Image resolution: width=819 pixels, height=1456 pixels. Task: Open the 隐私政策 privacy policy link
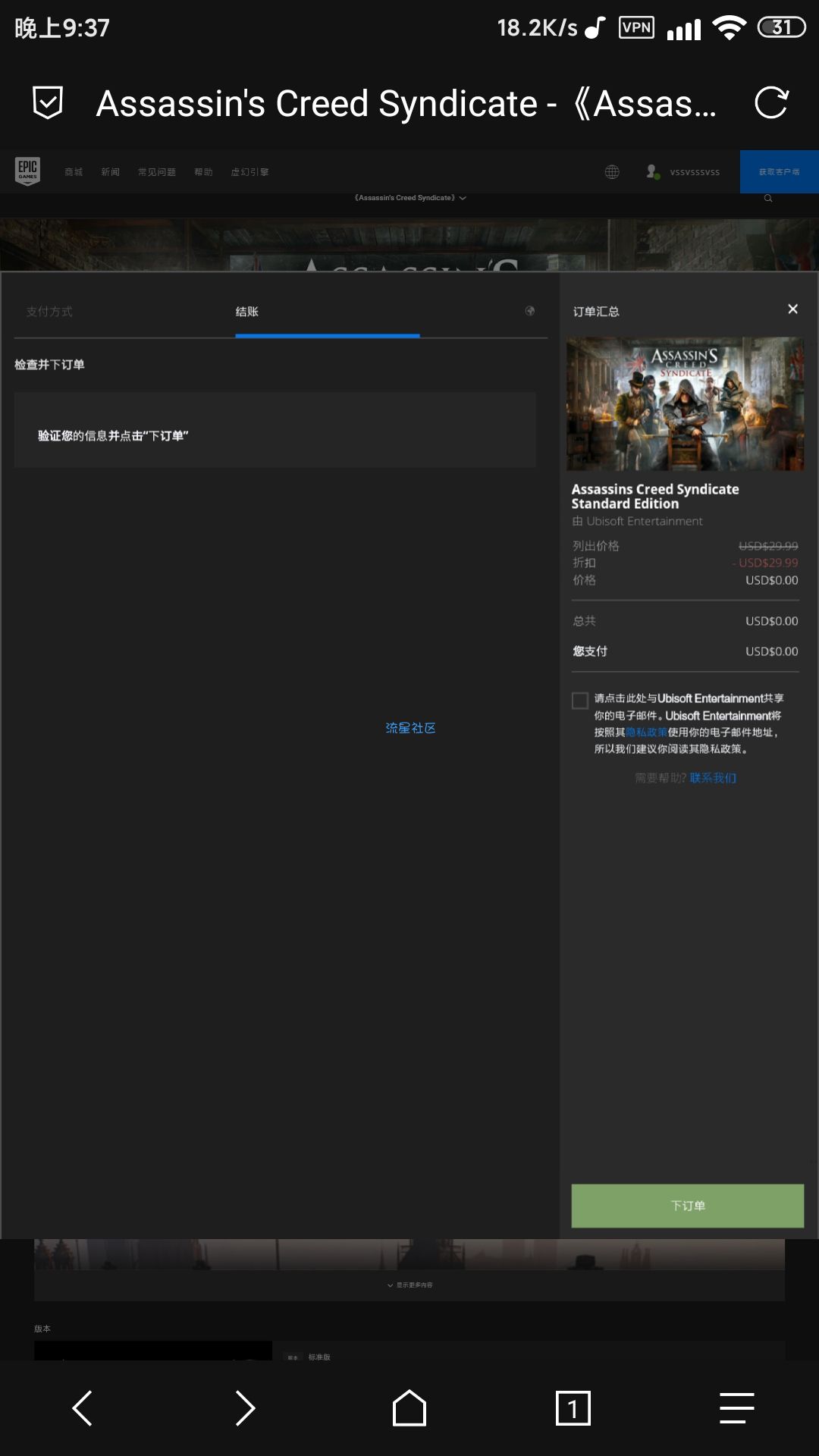[647, 733]
